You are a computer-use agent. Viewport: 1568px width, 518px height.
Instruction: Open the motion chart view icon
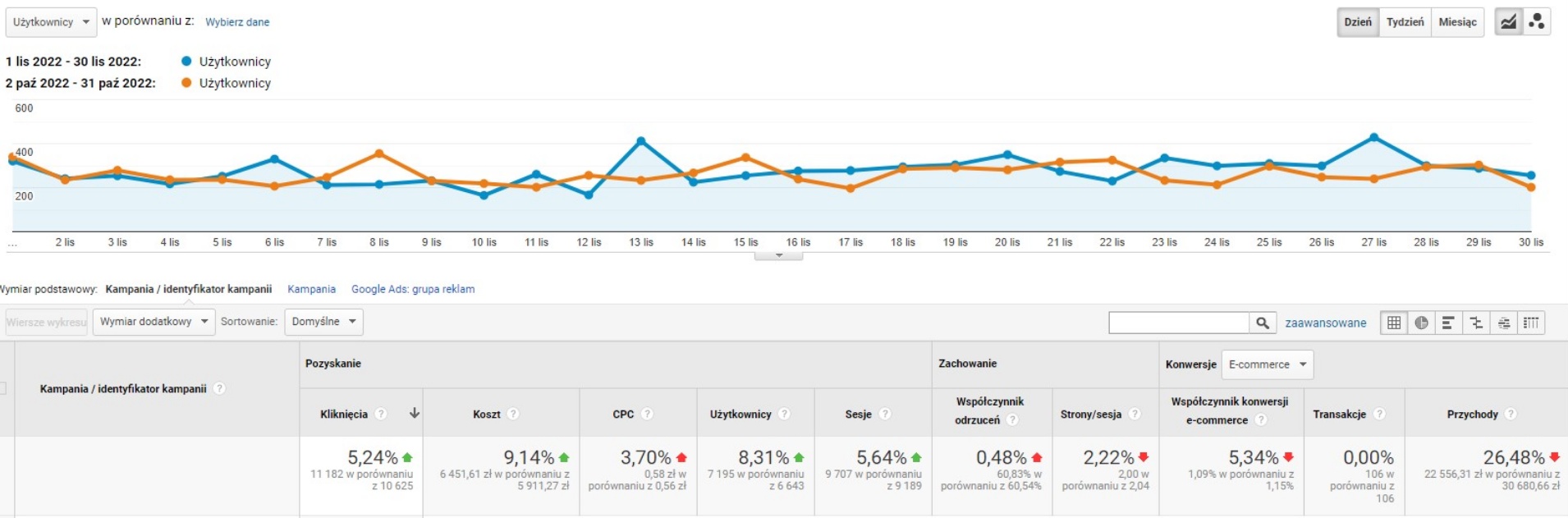tap(1537, 22)
